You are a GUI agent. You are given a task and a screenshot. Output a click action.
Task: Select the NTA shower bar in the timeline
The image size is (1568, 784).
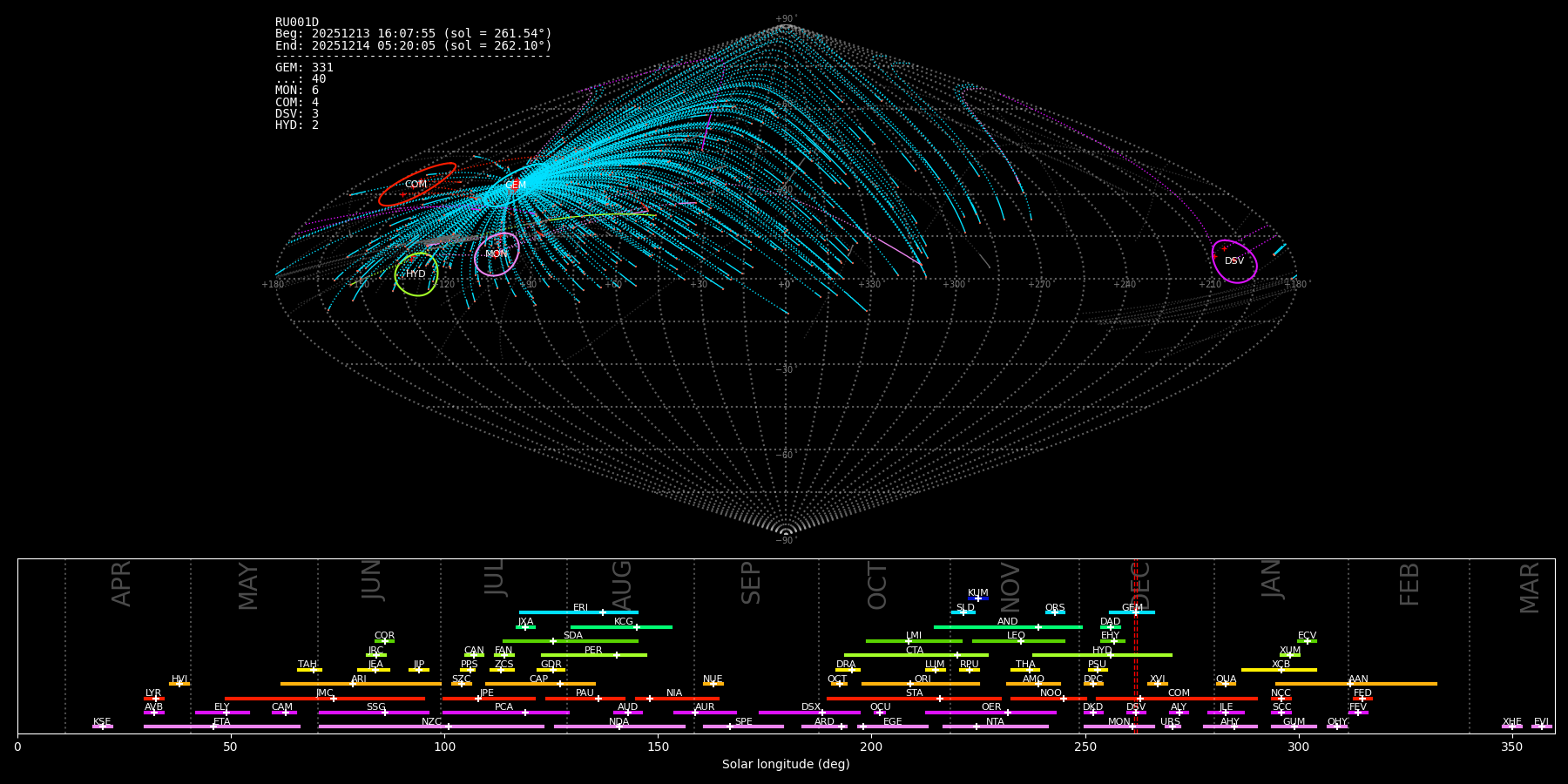tap(995, 727)
